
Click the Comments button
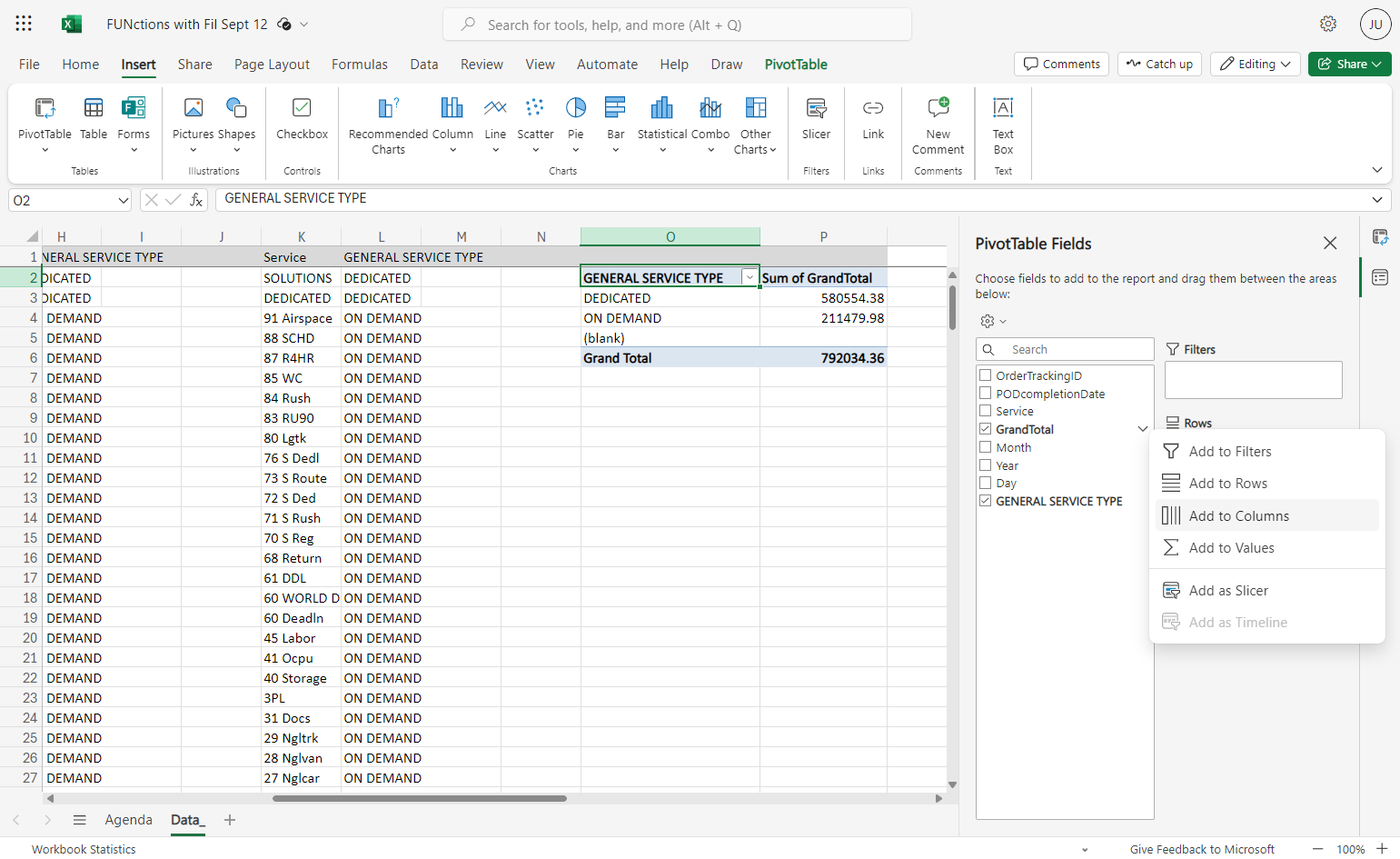click(1061, 64)
